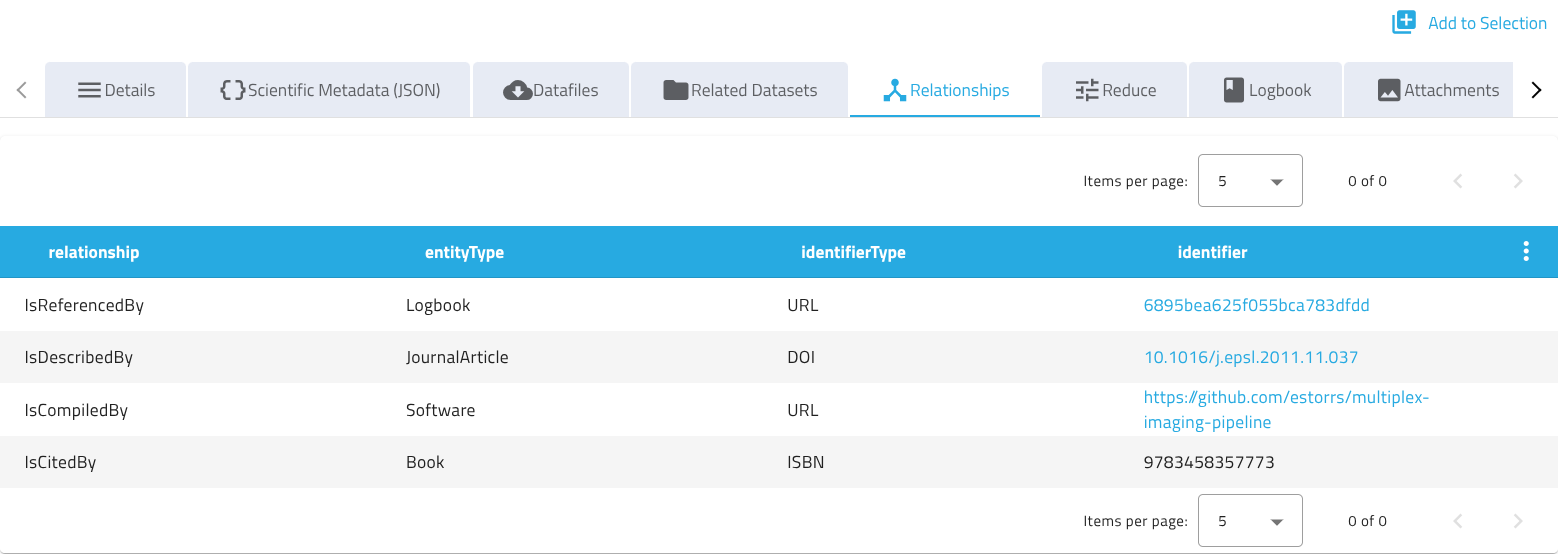Open bottom Items per page dropdown

click(1250, 521)
